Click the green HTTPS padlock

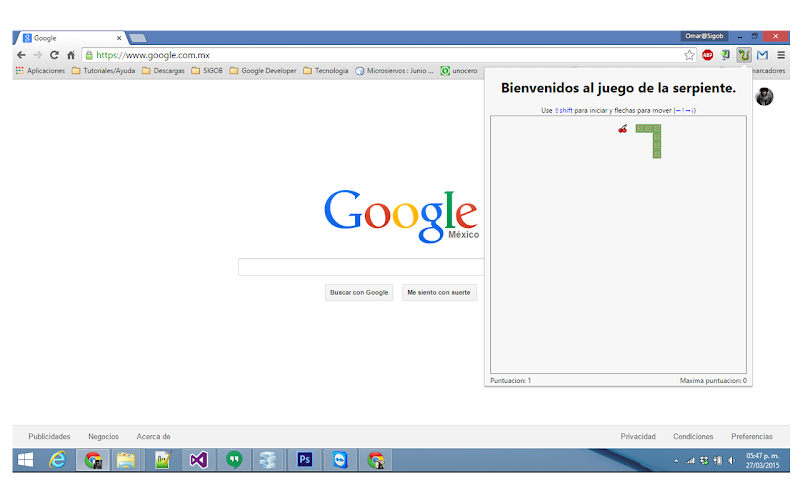(x=89, y=55)
